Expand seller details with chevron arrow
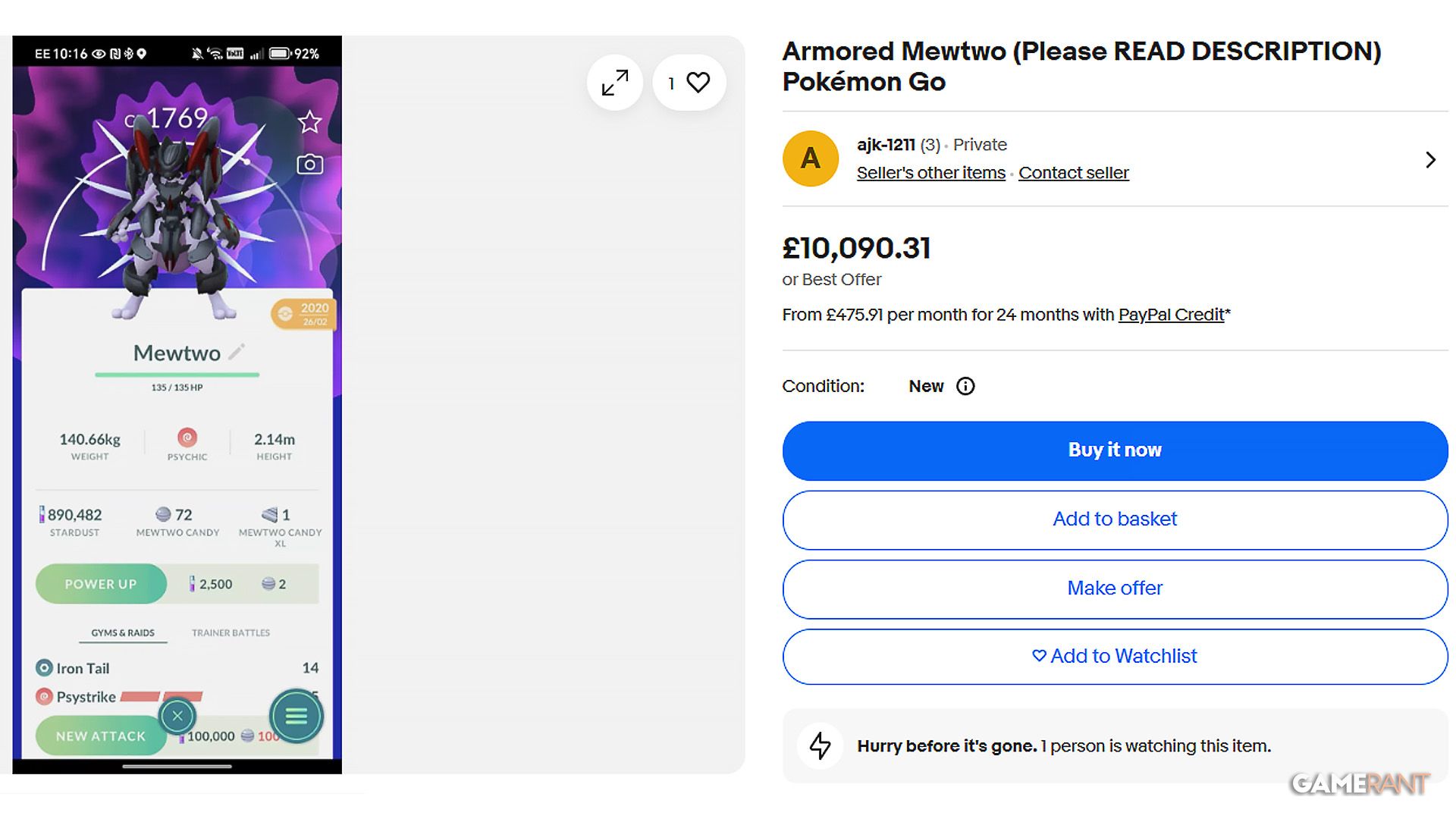 (x=1430, y=160)
